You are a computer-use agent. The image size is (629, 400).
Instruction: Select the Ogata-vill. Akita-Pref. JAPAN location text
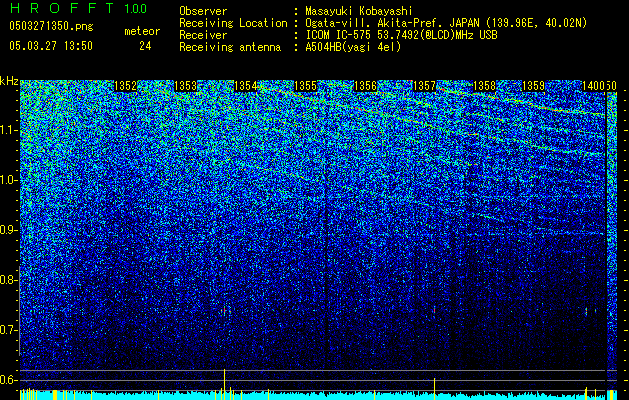[446, 23]
